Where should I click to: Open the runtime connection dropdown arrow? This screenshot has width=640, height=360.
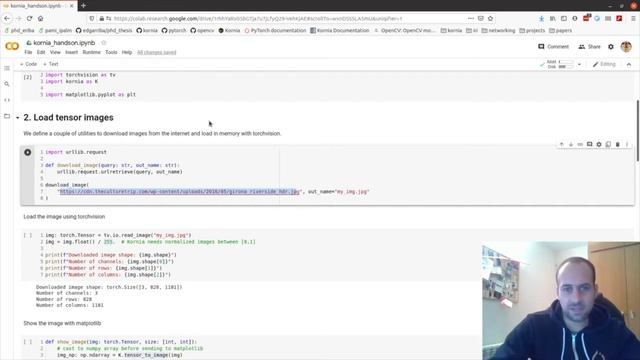(x=579, y=64)
